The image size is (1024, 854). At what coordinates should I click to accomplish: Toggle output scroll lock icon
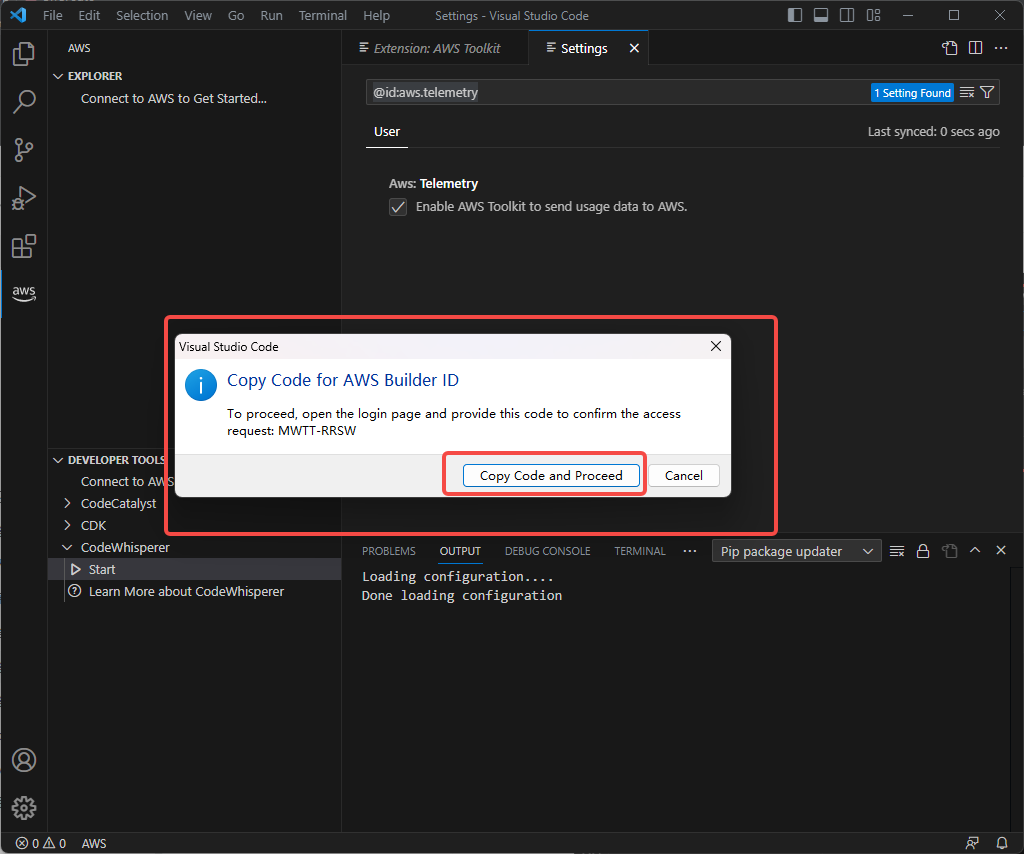[x=923, y=551]
